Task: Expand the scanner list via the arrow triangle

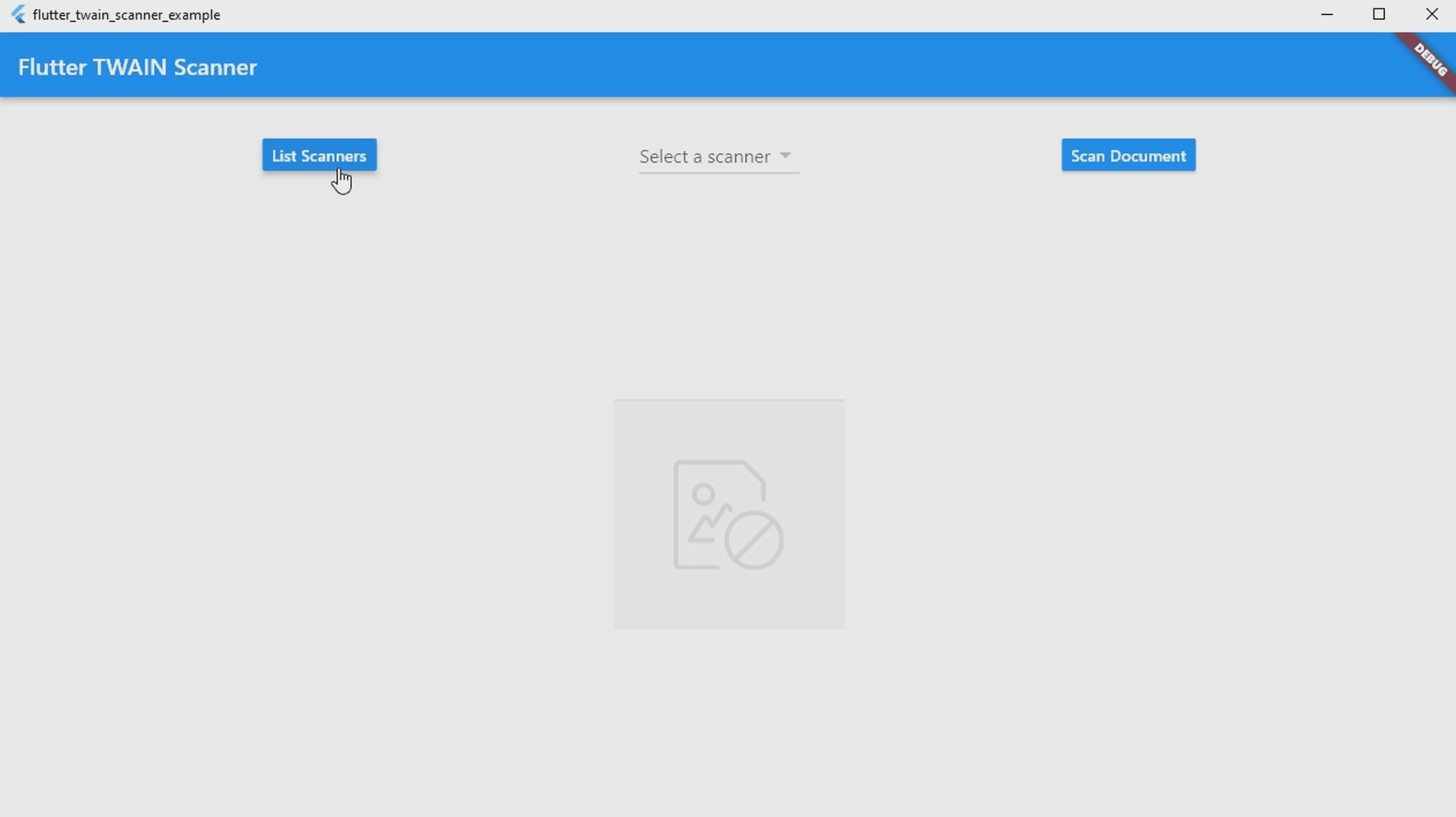Action: [786, 155]
